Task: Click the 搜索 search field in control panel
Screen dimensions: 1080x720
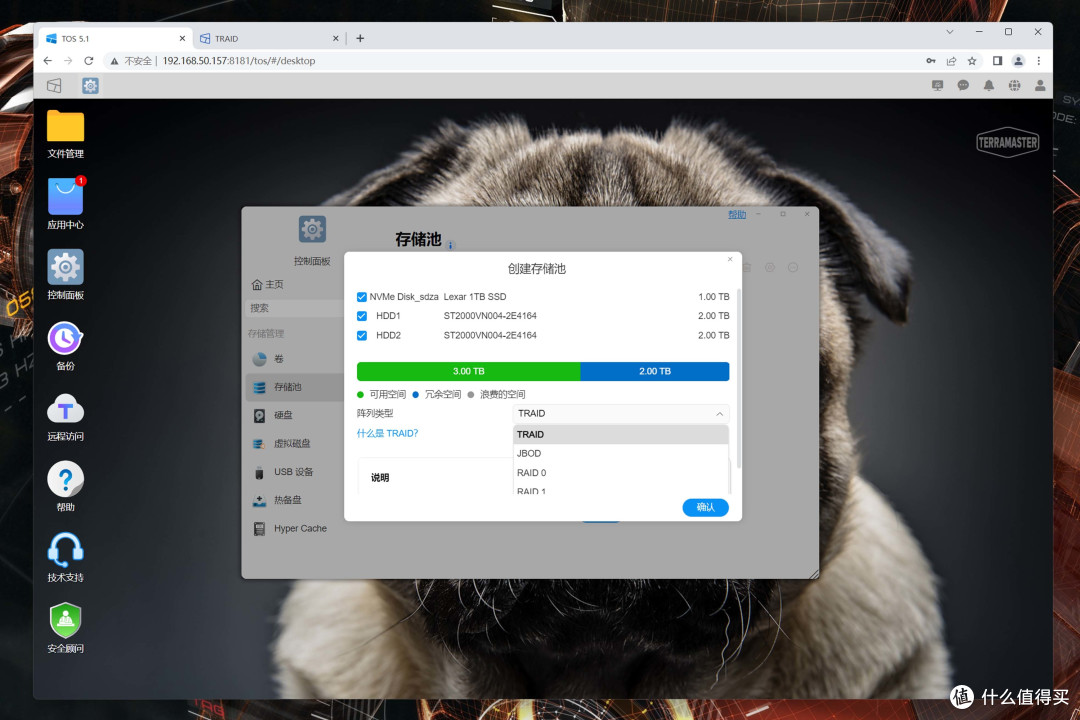Action: click(294, 308)
